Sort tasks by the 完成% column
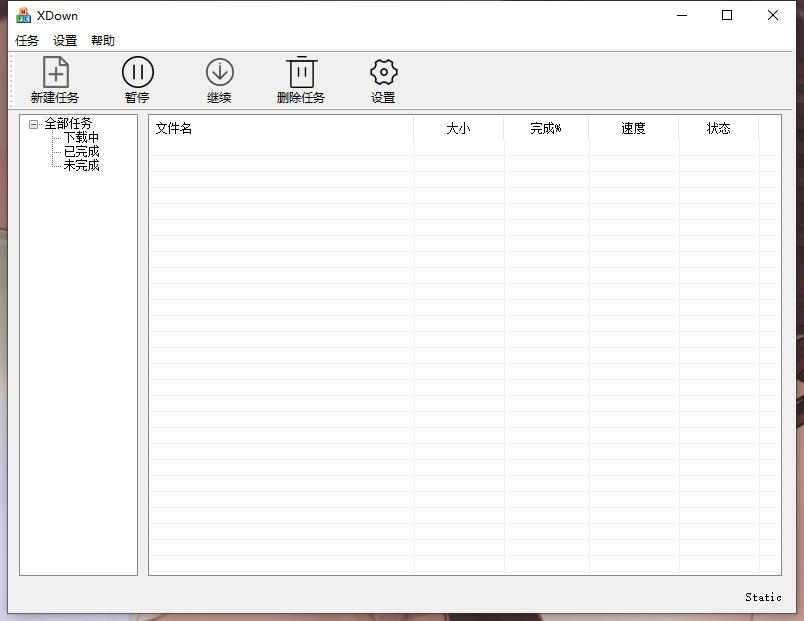This screenshot has width=804, height=621. 547,129
